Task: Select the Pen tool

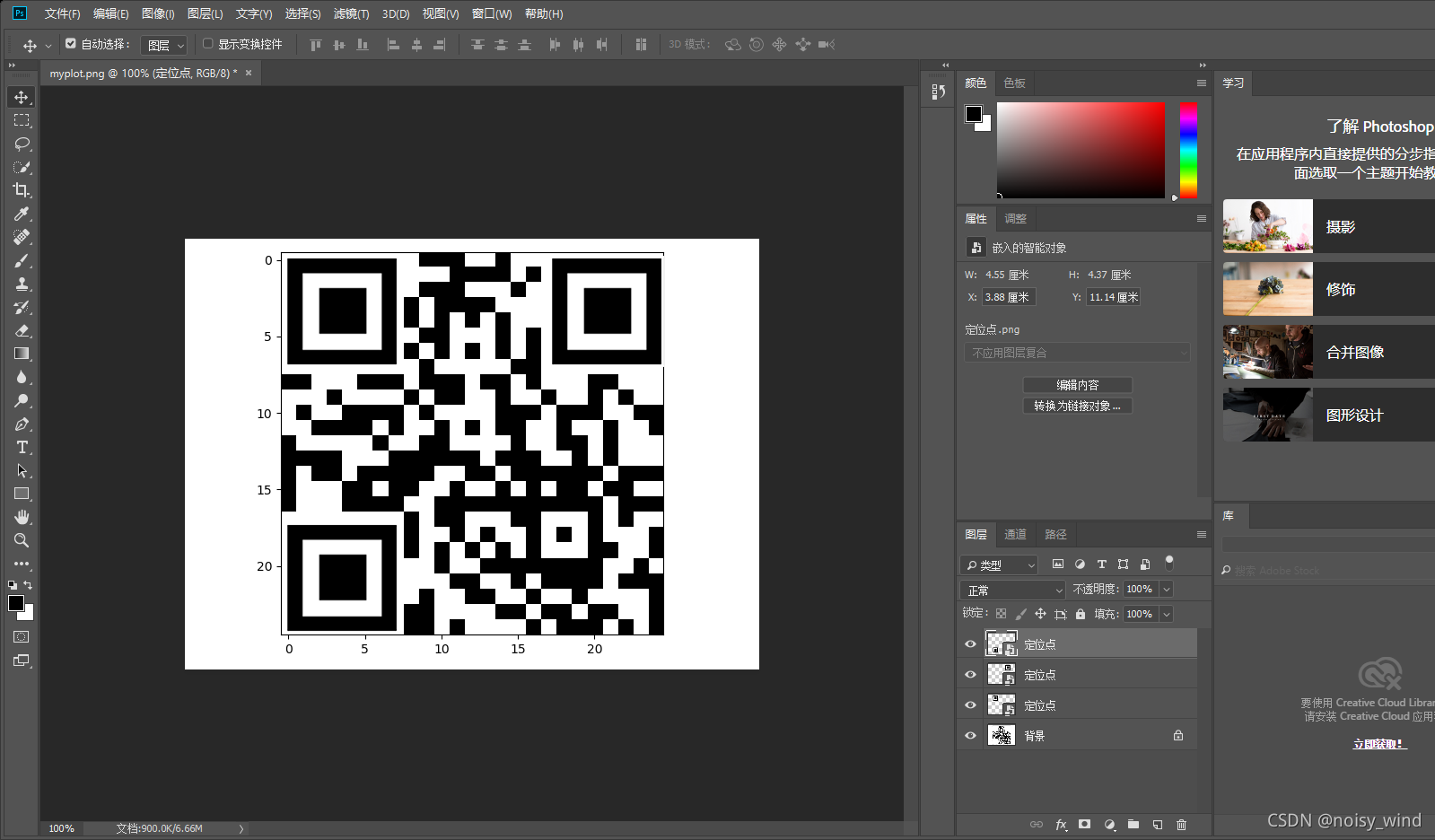Action: click(22, 424)
